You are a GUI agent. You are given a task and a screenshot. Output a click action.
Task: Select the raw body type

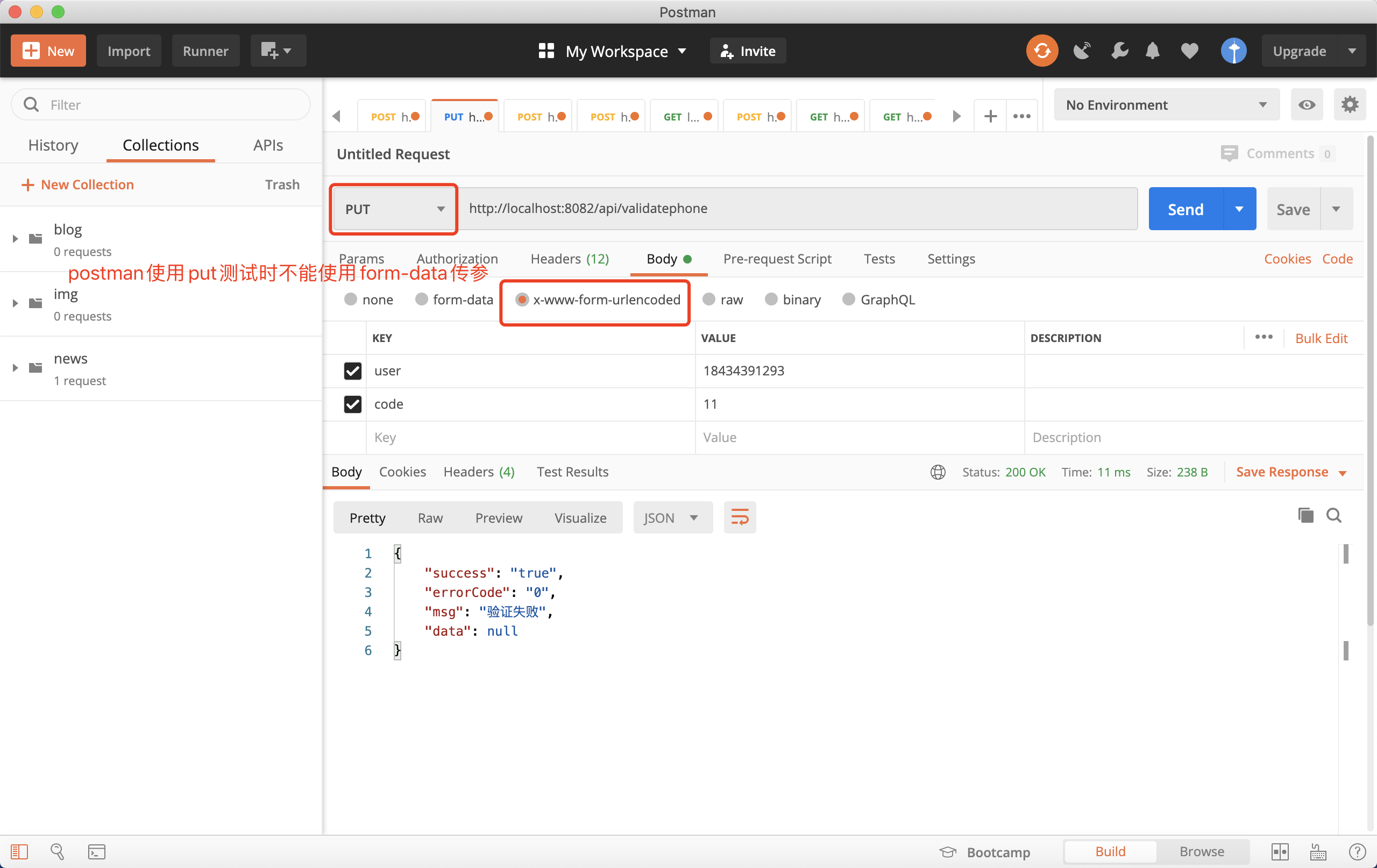coord(709,300)
